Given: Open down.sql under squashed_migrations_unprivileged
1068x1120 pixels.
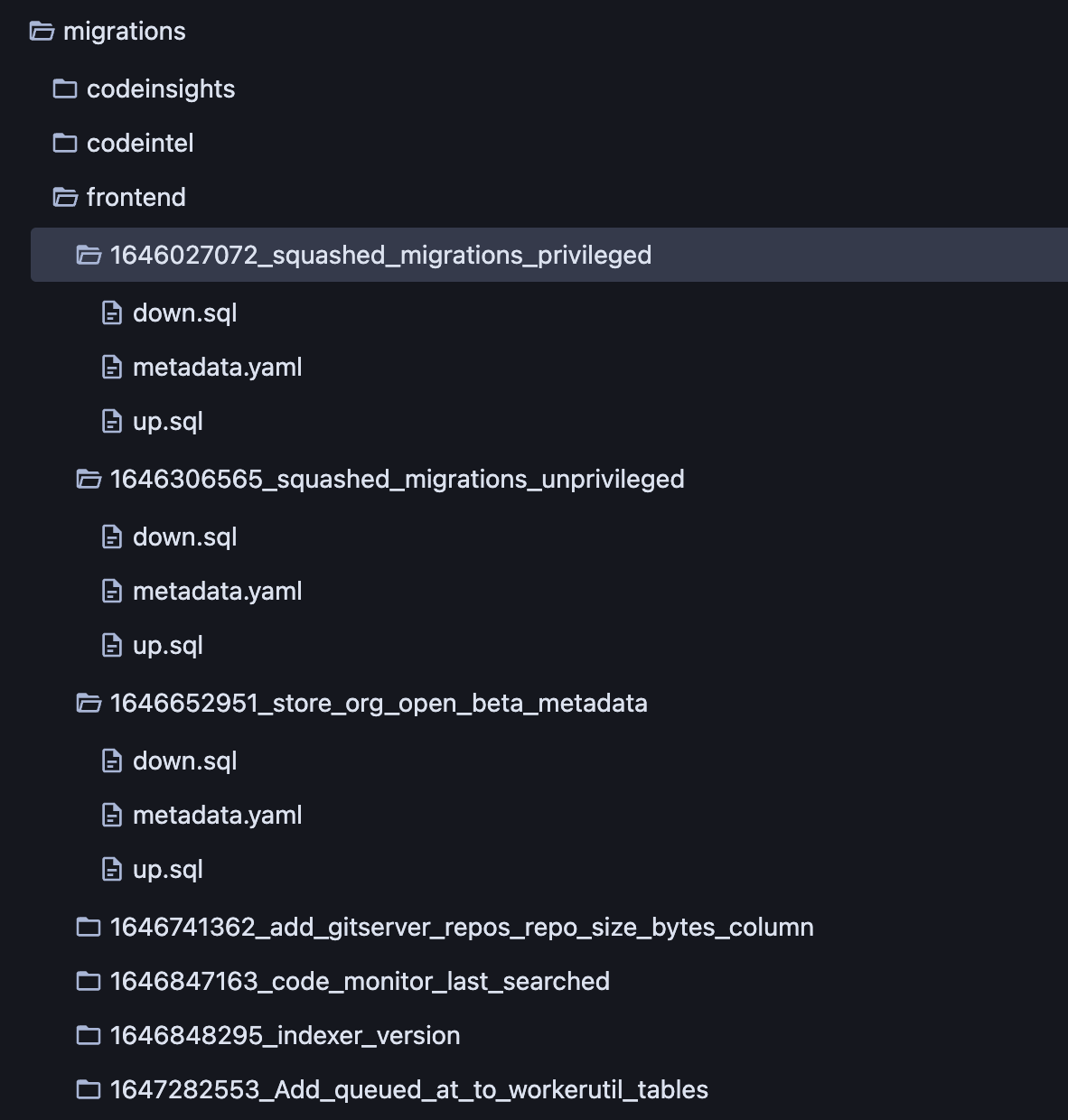Looking at the screenshot, I should [x=184, y=537].
